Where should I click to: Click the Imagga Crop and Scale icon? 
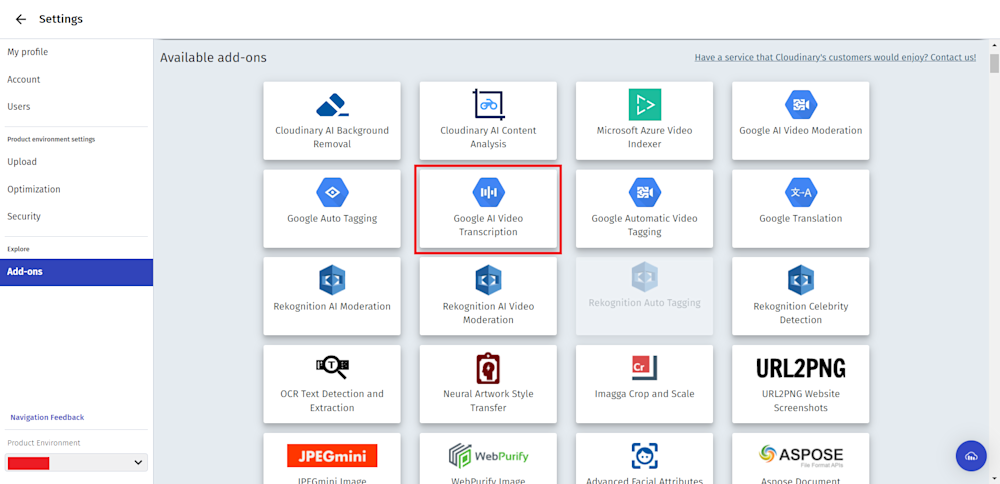click(x=645, y=368)
